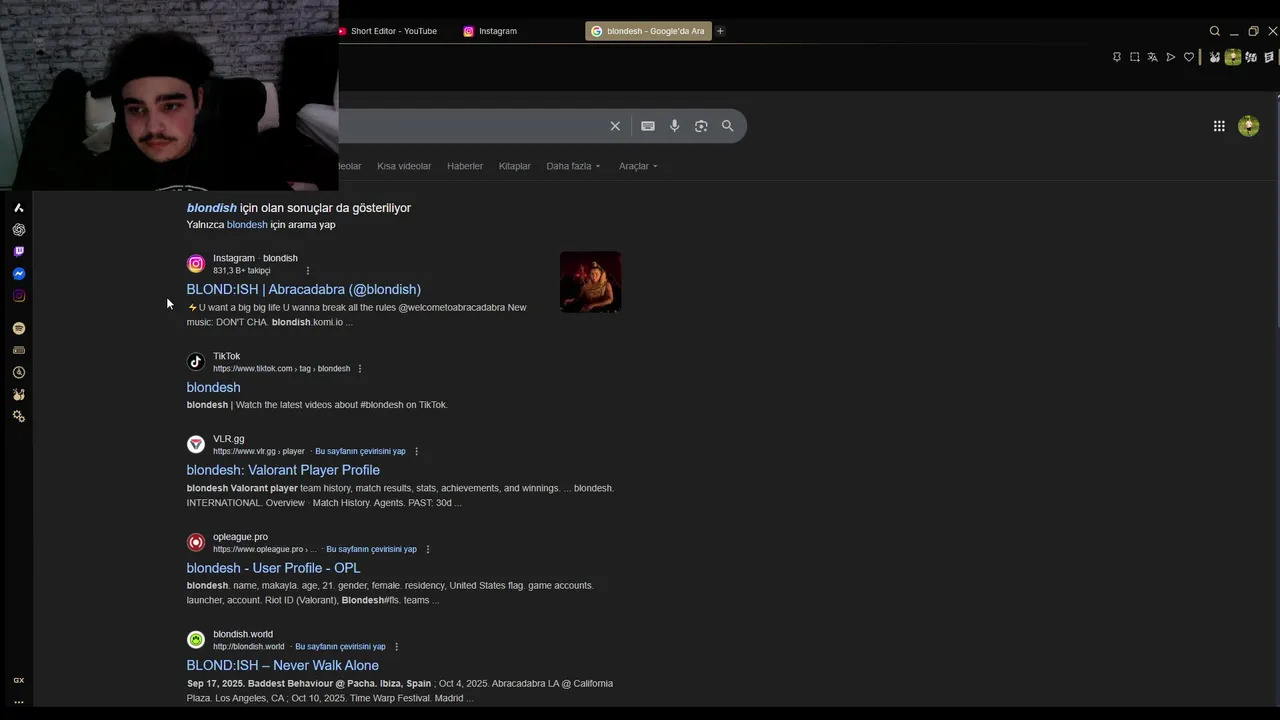Click the player arrow icon in toolbar
The image size is (1280, 720).
pos(1170,57)
